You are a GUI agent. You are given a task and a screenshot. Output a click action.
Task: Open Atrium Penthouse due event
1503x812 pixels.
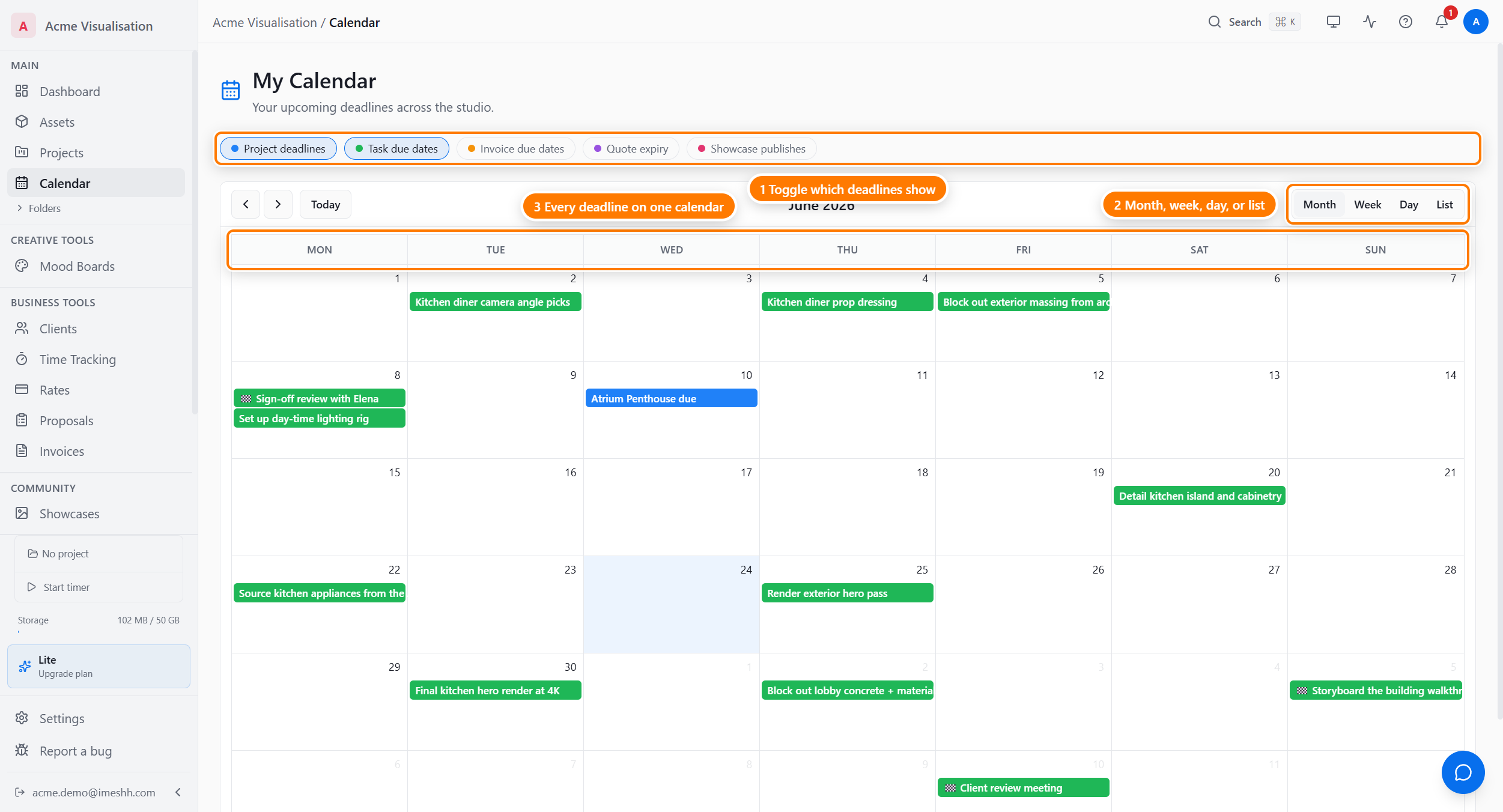click(x=671, y=398)
